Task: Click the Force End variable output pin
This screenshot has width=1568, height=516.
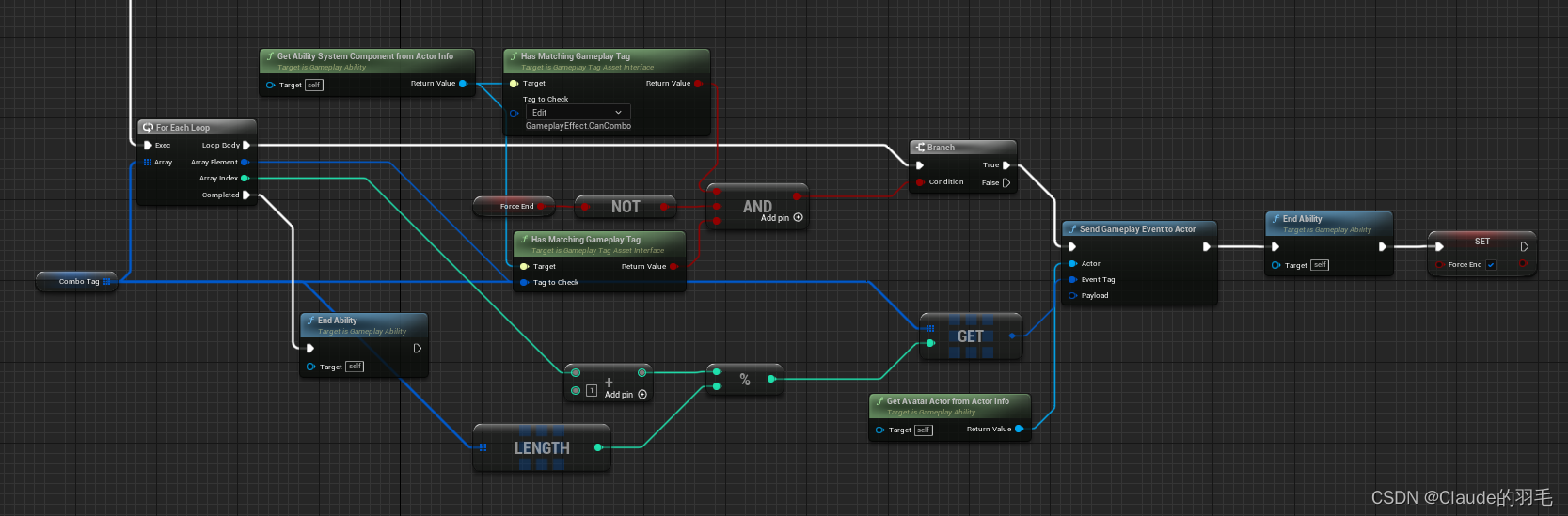Action: 542,207
